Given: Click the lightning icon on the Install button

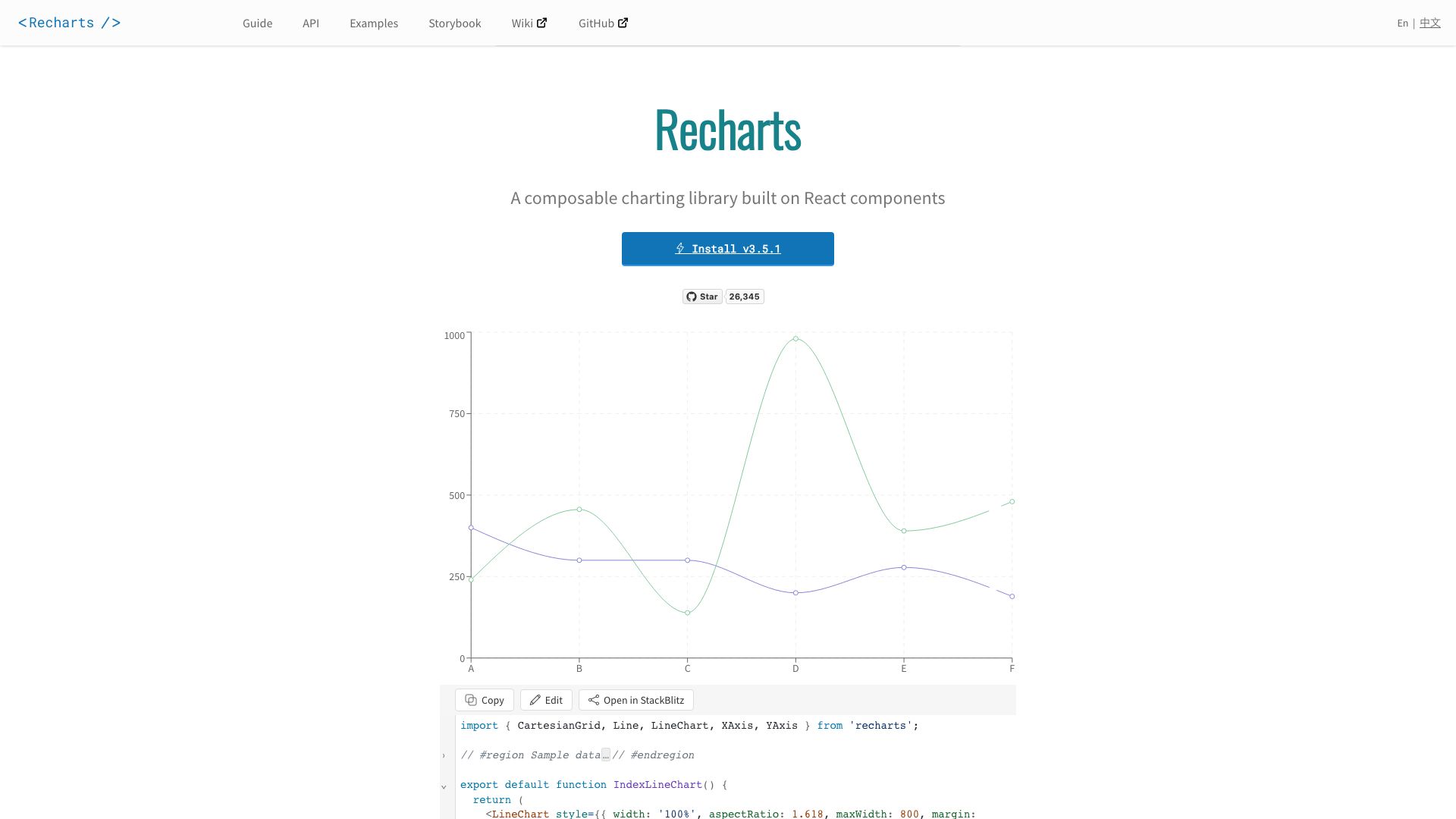Looking at the screenshot, I should tap(680, 249).
